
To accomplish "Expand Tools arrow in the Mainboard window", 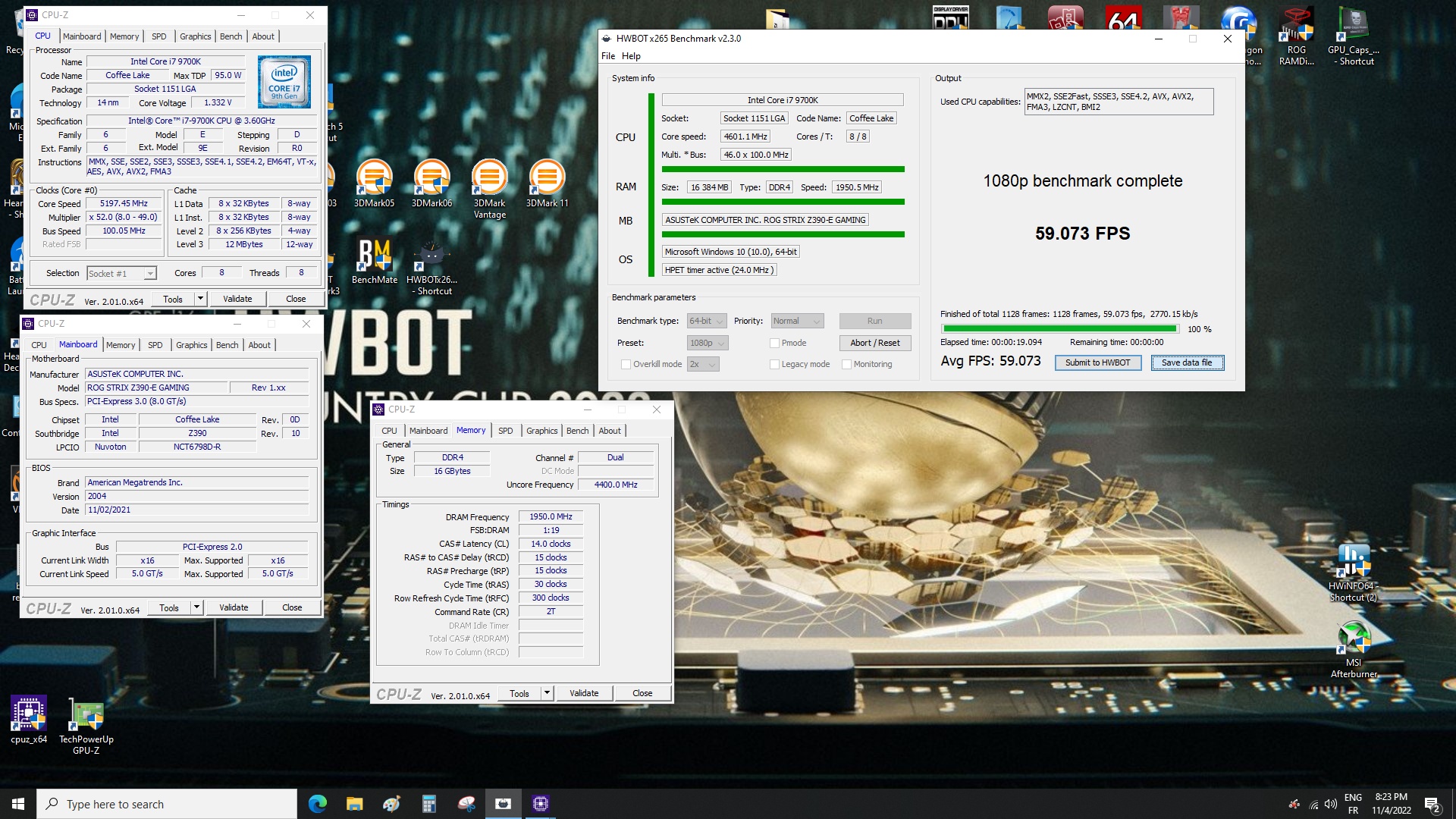I will click(x=196, y=607).
